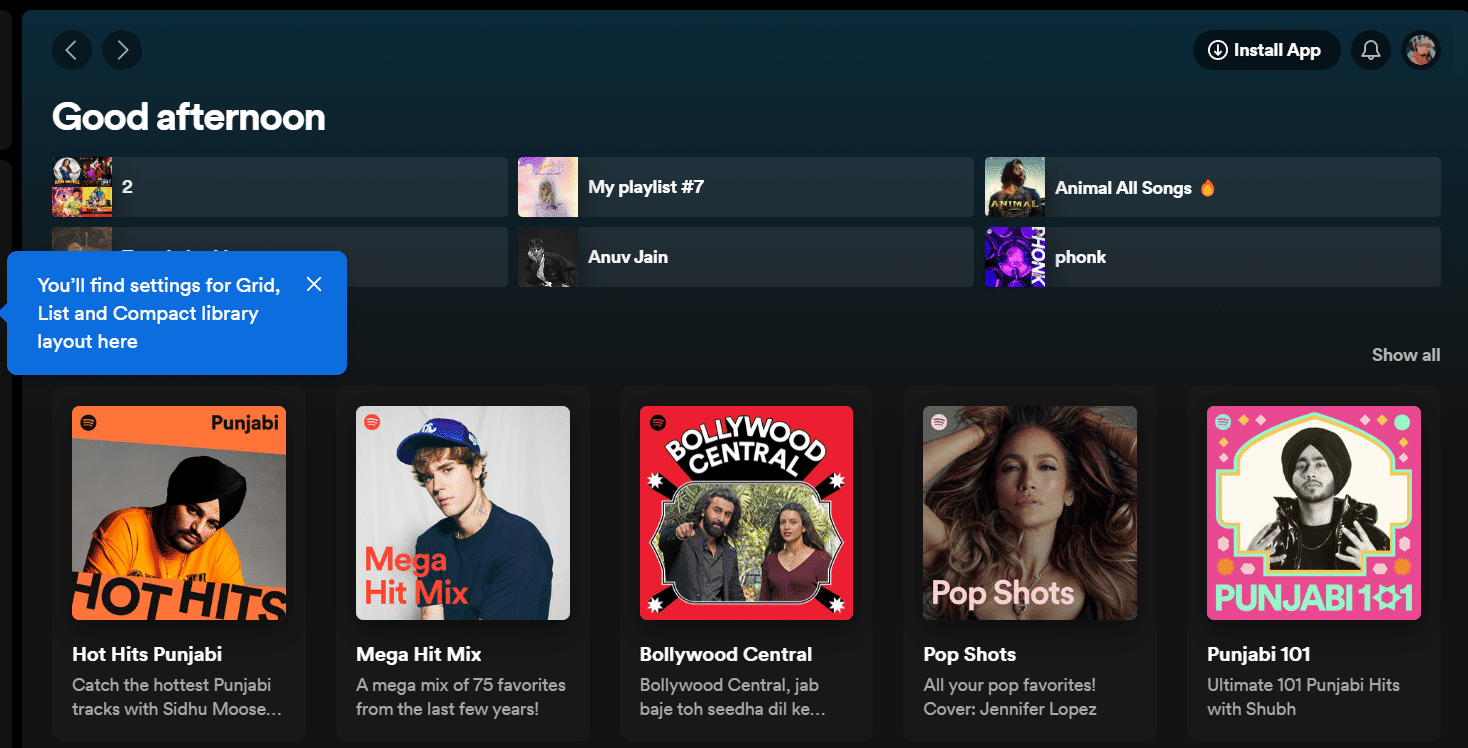Screen dimensions: 1468x748
Task: Go forward using the right arrow button
Action: (122, 50)
